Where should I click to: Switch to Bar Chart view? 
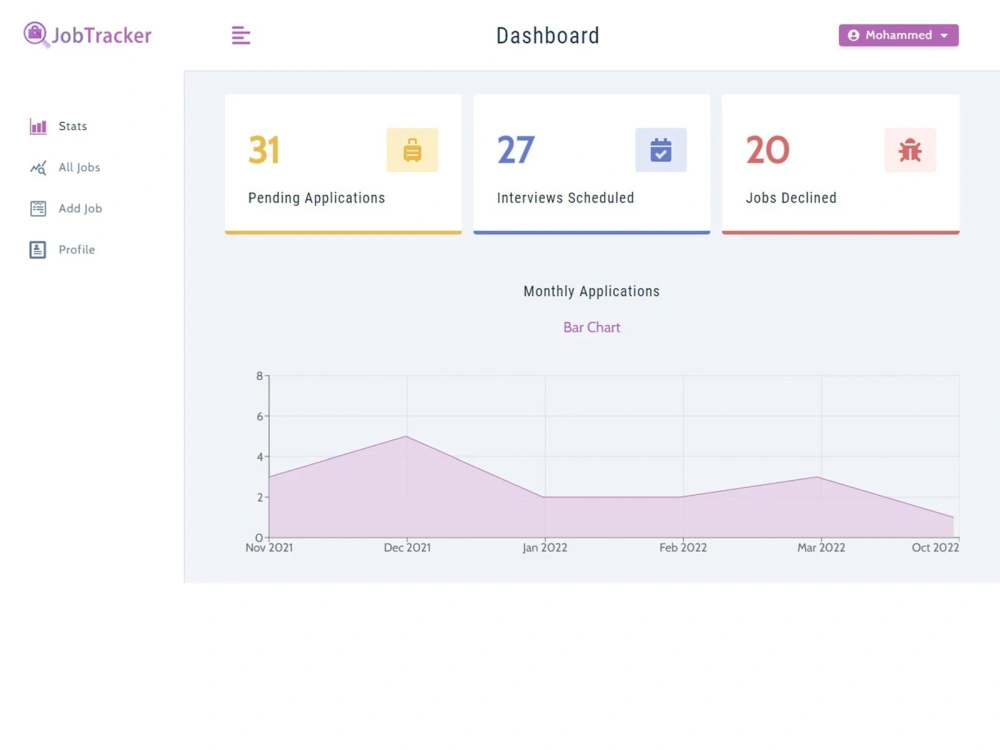point(592,327)
